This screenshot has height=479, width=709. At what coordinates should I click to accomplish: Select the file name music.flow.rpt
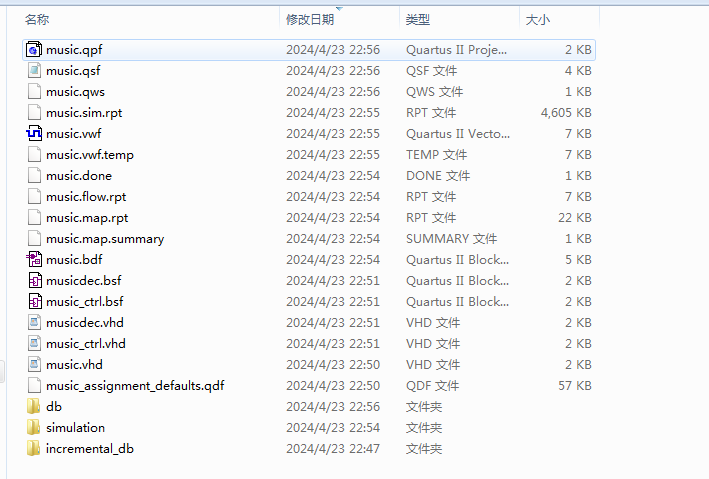tap(86, 197)
